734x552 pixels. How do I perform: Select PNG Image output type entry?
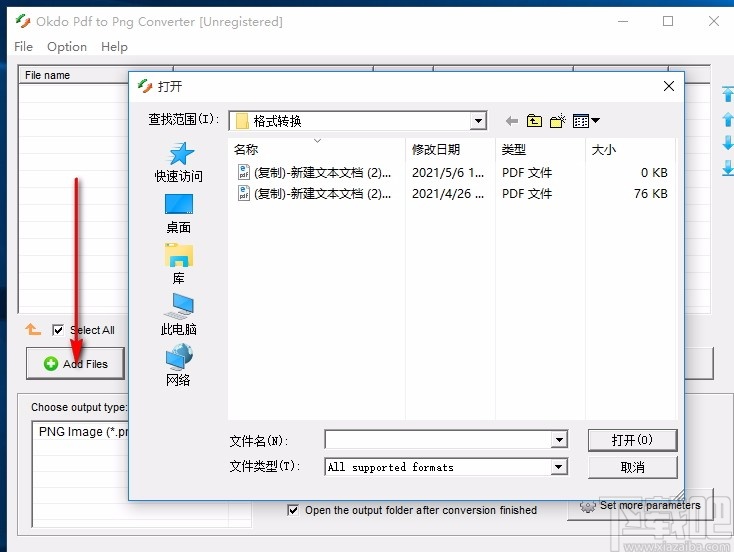(83, 432)
